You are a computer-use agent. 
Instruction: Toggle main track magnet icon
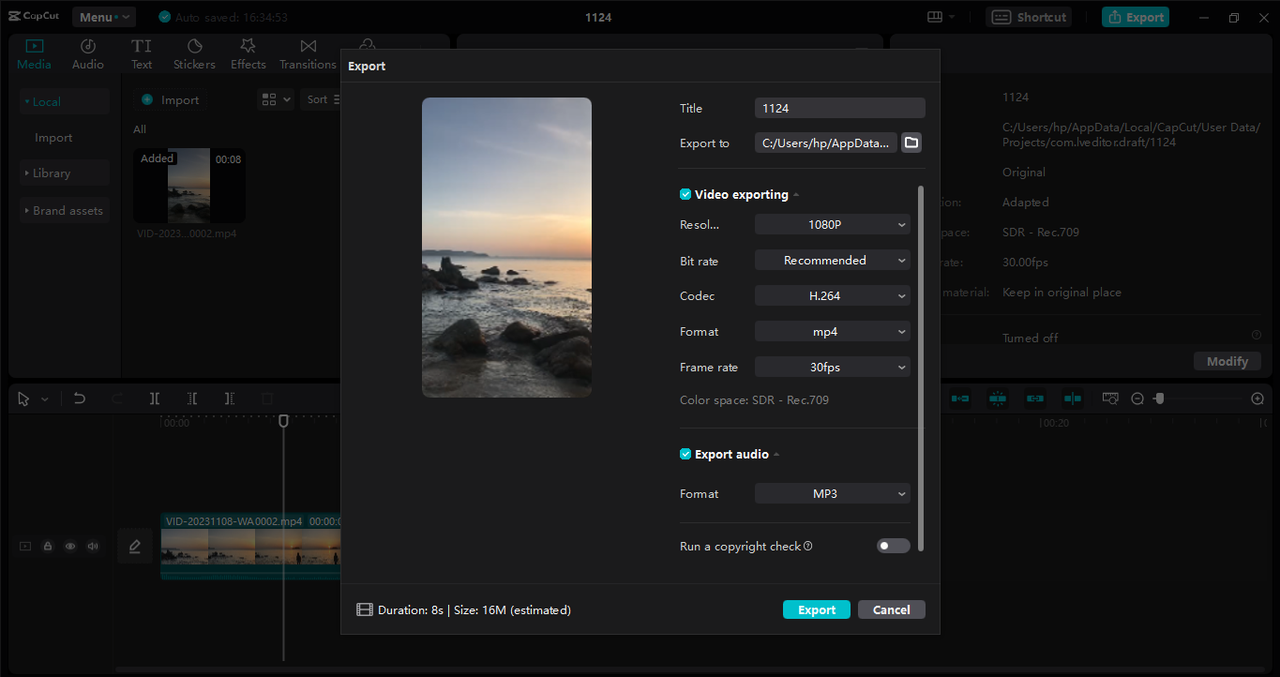point(960,399)
